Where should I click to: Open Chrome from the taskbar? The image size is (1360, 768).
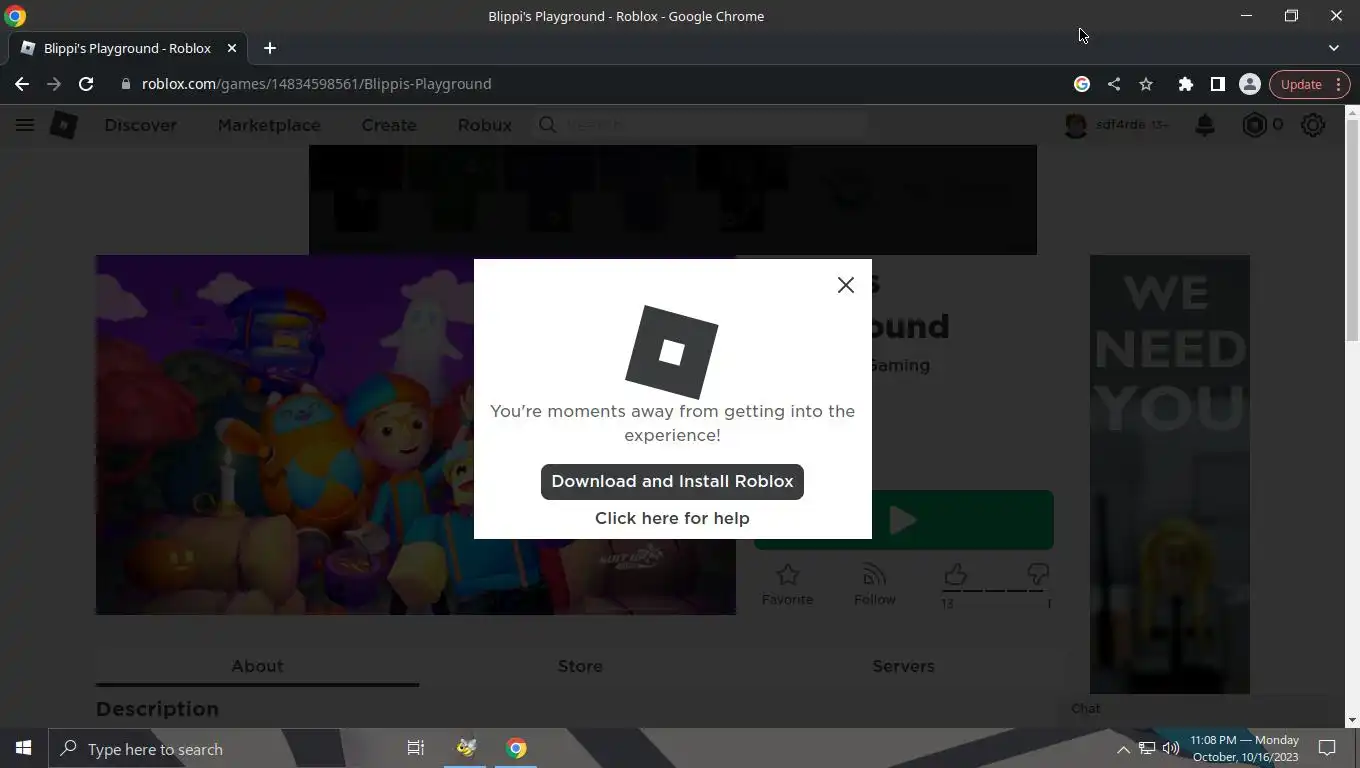click(516, 748)
